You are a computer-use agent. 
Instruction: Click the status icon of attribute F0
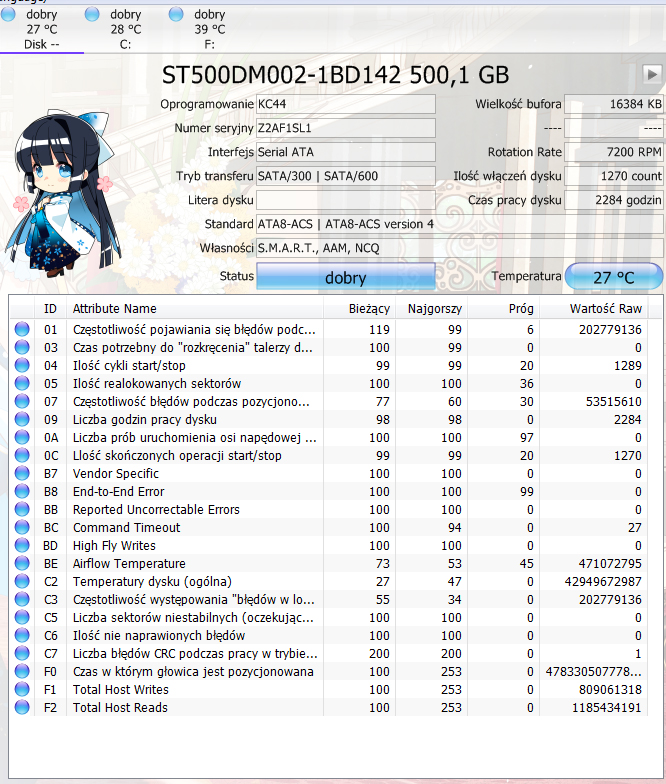(x=22, y=671)
